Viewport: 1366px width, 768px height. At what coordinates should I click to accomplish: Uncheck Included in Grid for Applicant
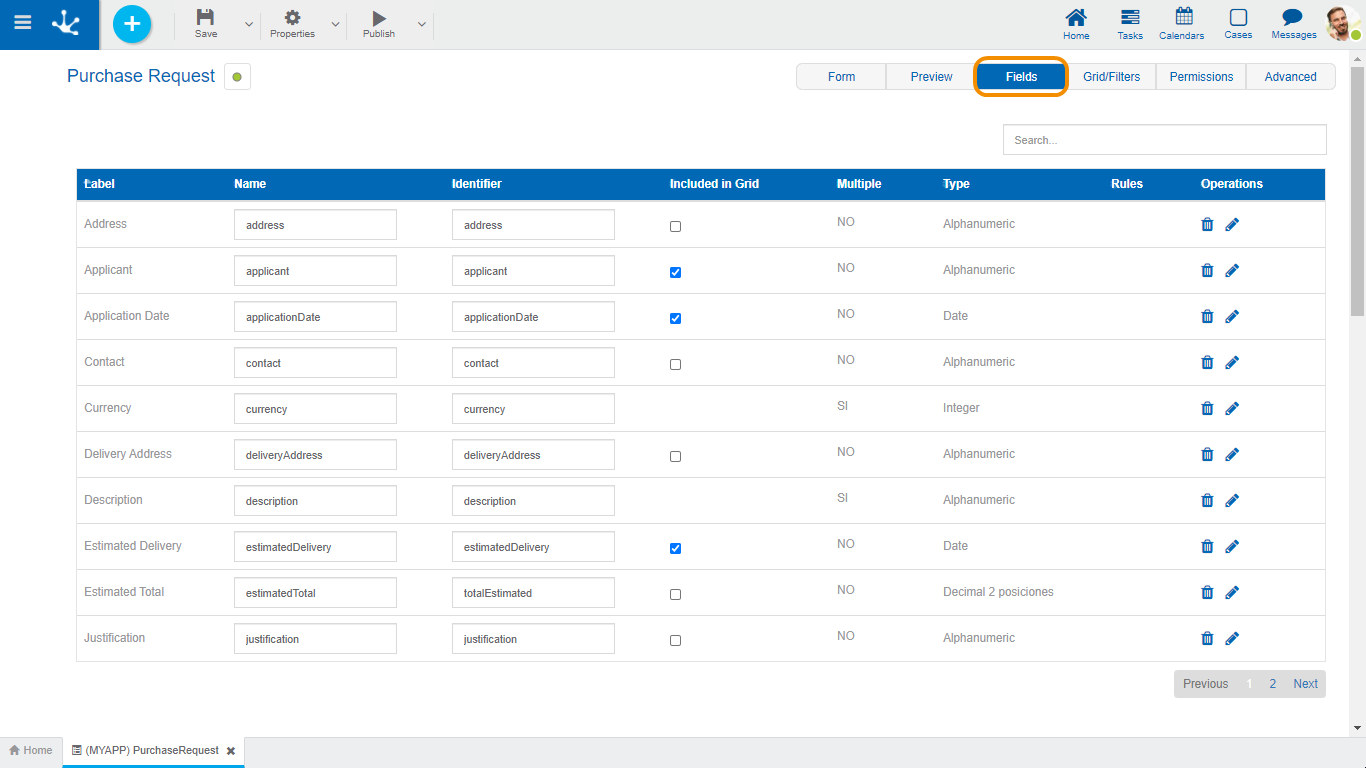click(x=675, y=273)
